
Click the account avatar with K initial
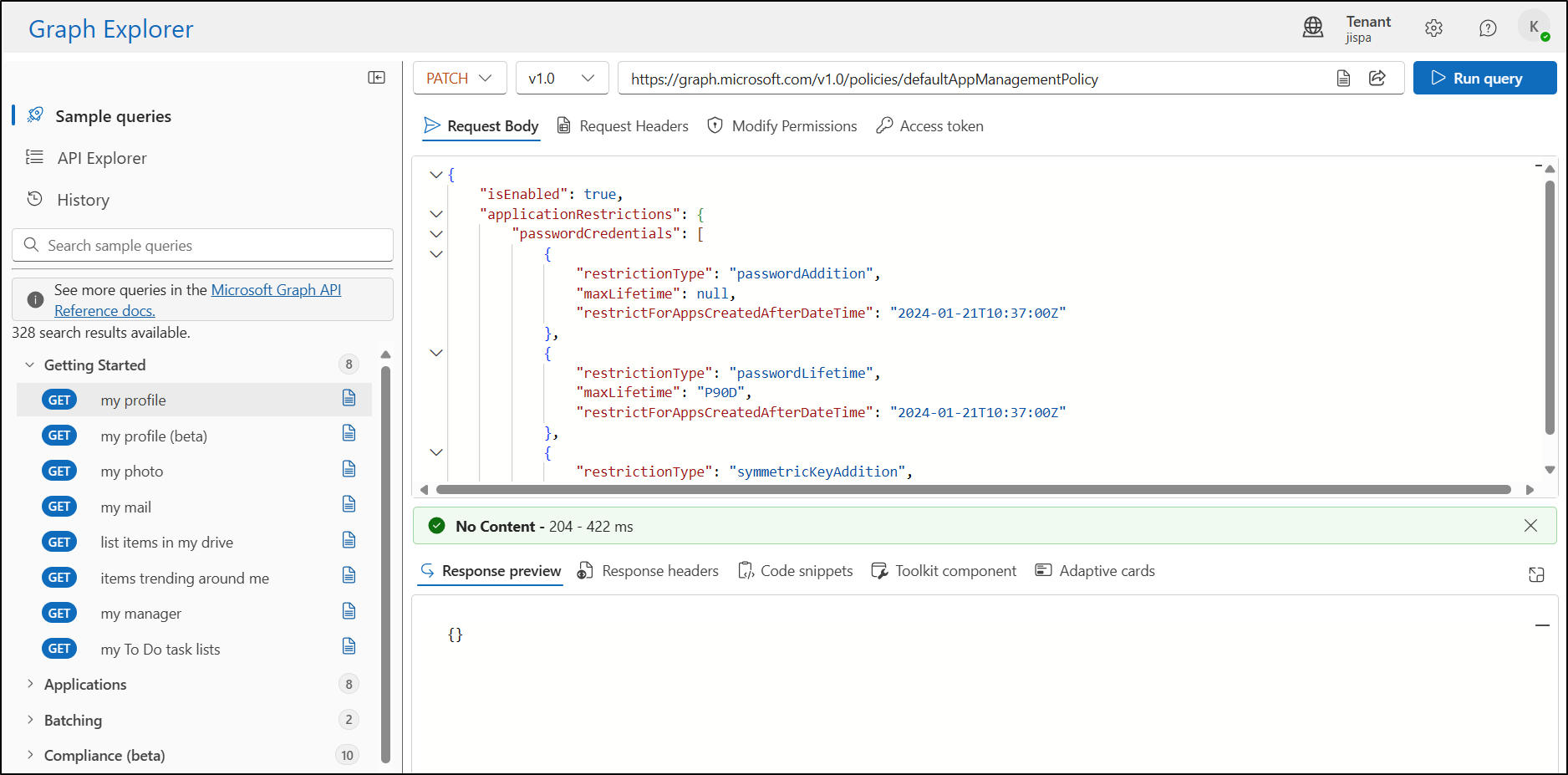coord(1534,26)
